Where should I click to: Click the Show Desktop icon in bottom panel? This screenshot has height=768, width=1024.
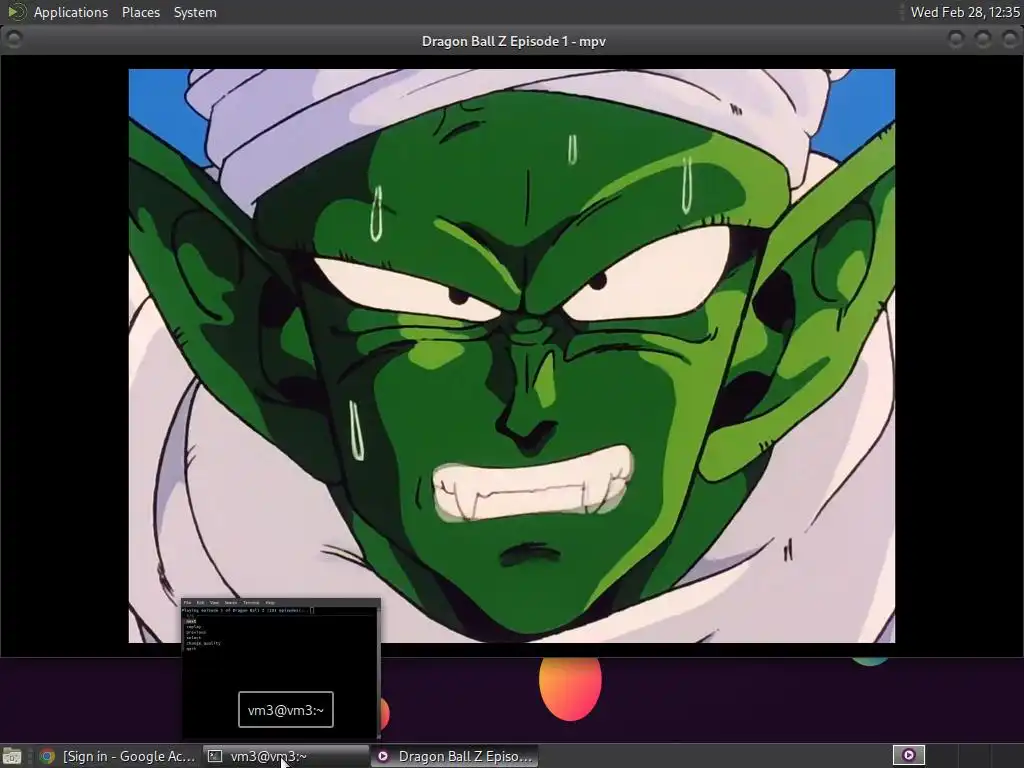[x=12, y=756]
